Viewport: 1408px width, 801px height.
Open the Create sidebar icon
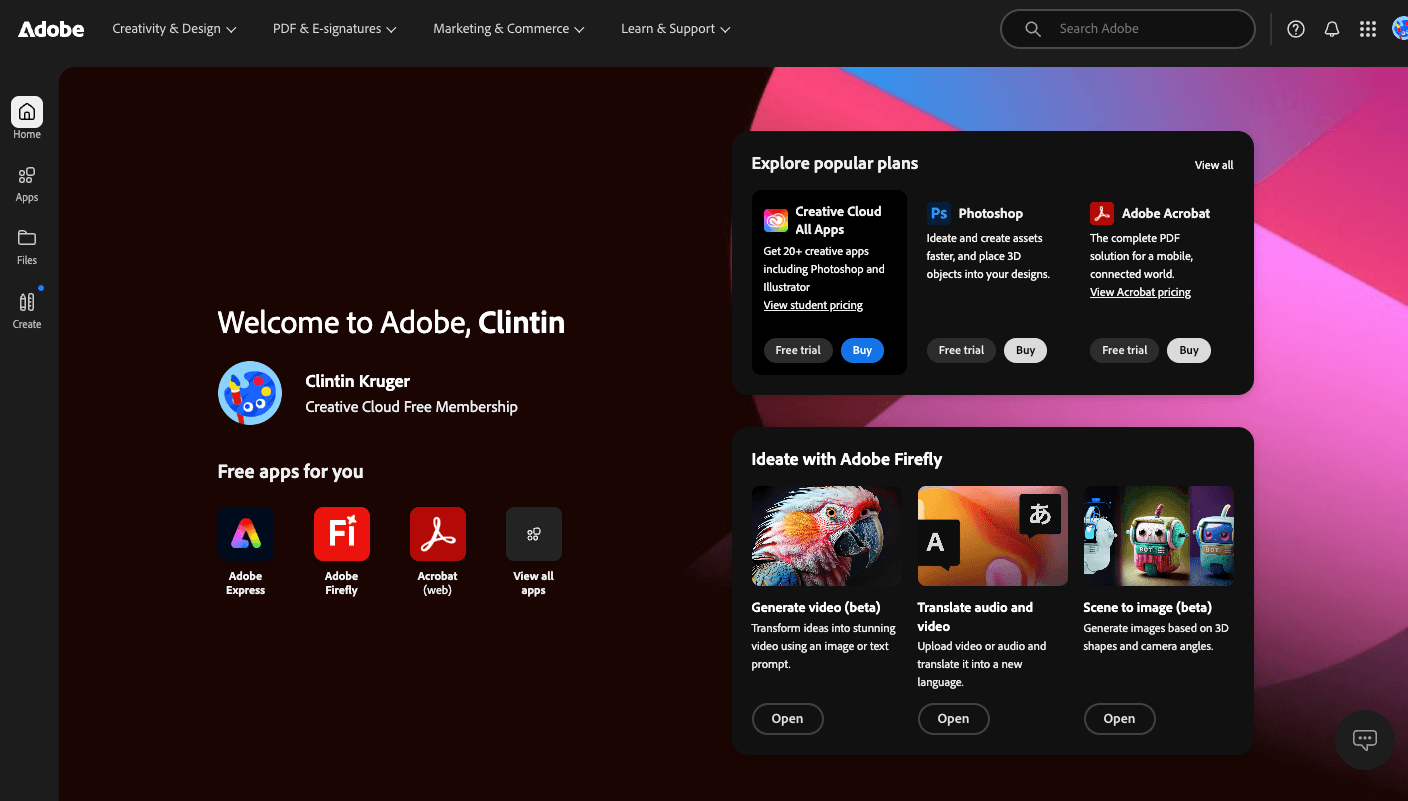[27, 302]
